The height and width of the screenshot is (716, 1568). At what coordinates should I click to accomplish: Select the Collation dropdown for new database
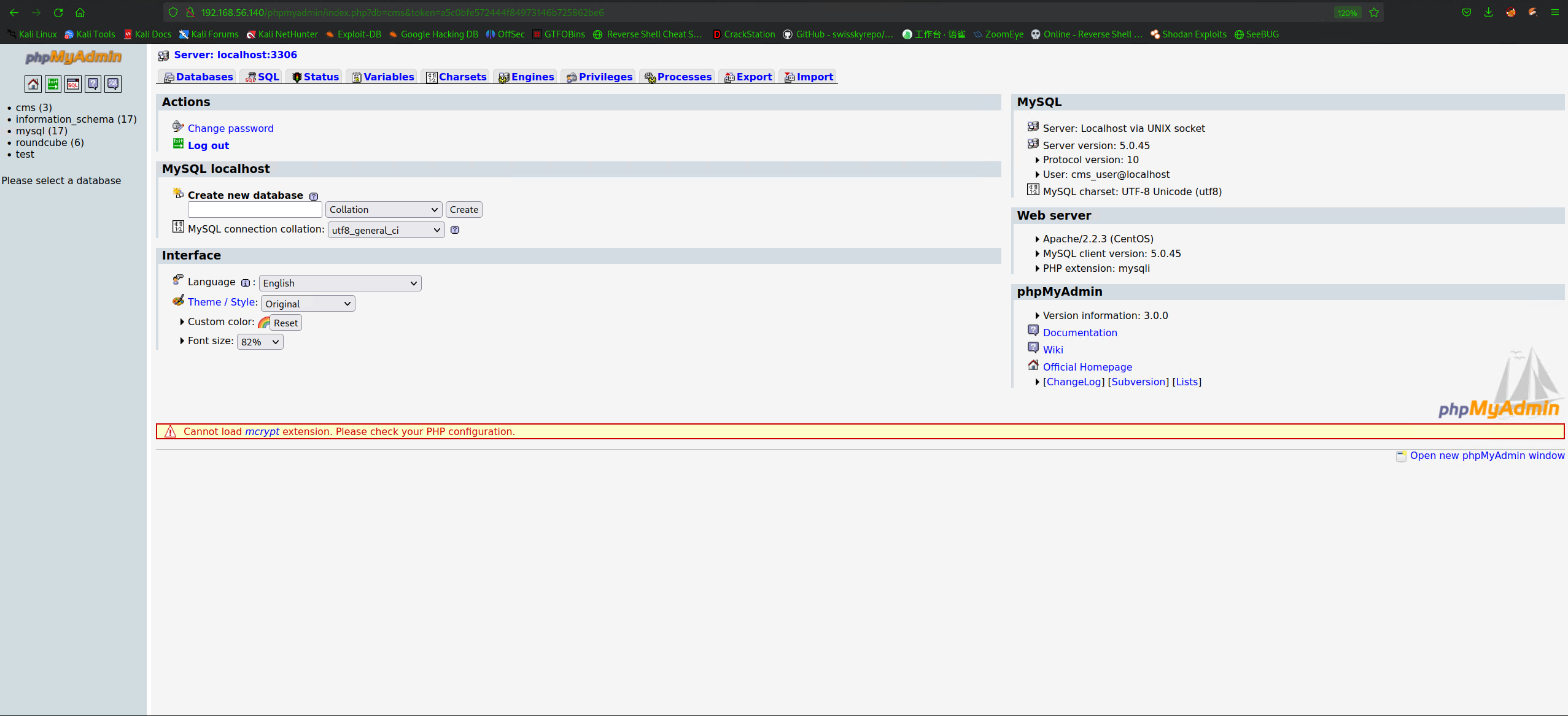click(x=382, y=209)
